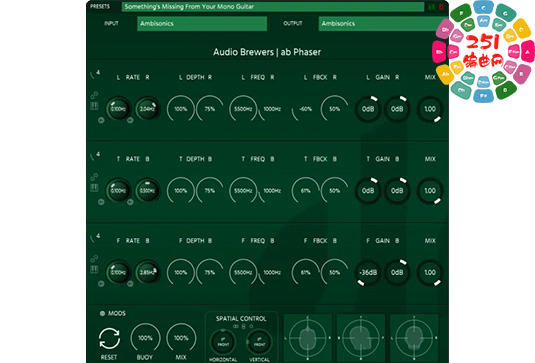Click the small circle icon under SPATIAL CONTROL
Screen dimensions: 535x363
tap(251, 326)
